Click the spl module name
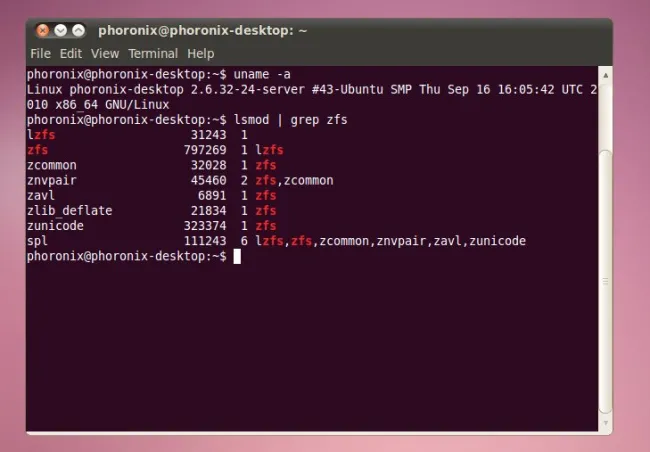 click(x=37, y=241)
